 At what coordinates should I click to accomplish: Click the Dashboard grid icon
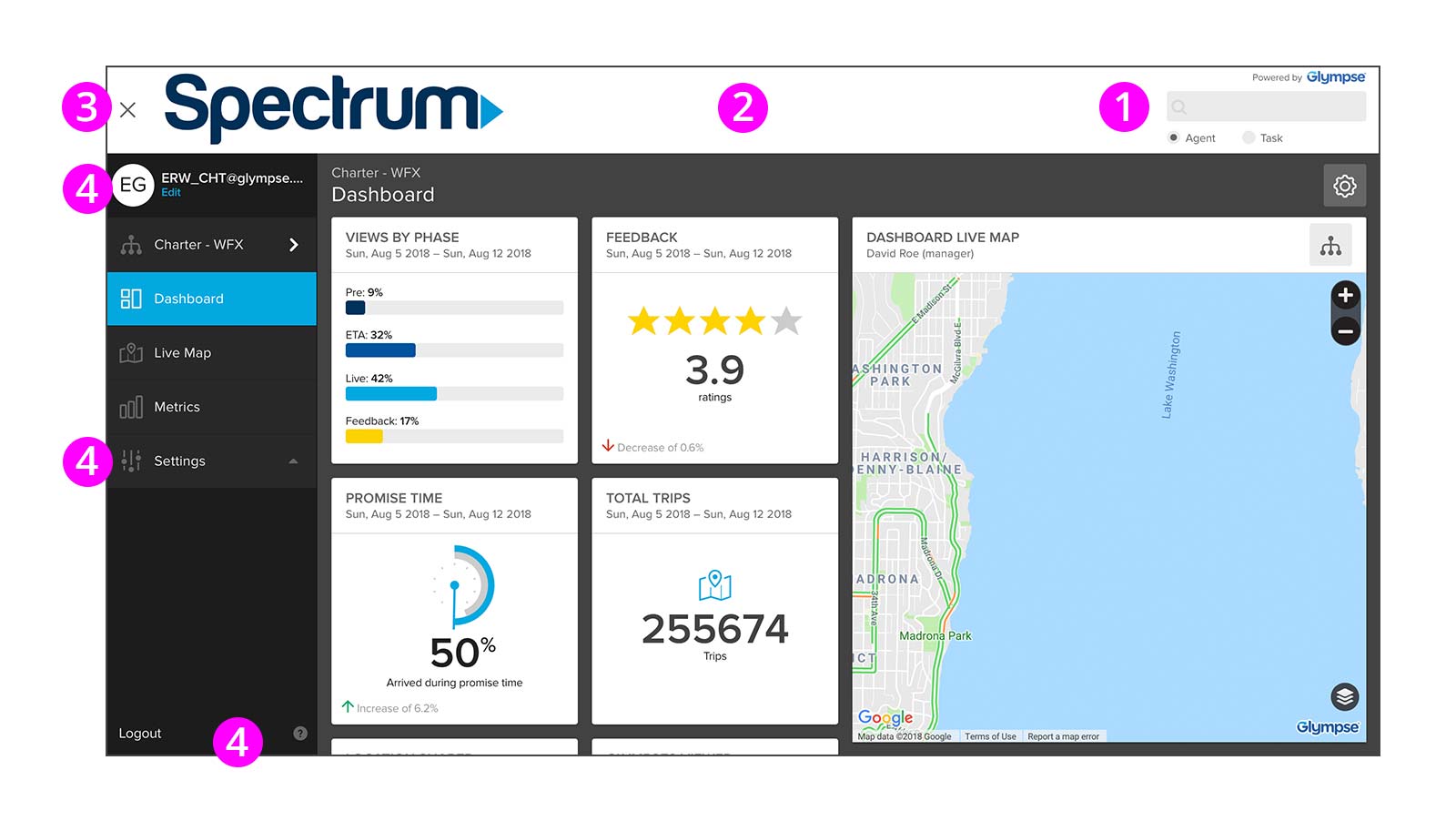tap(131, 299)
